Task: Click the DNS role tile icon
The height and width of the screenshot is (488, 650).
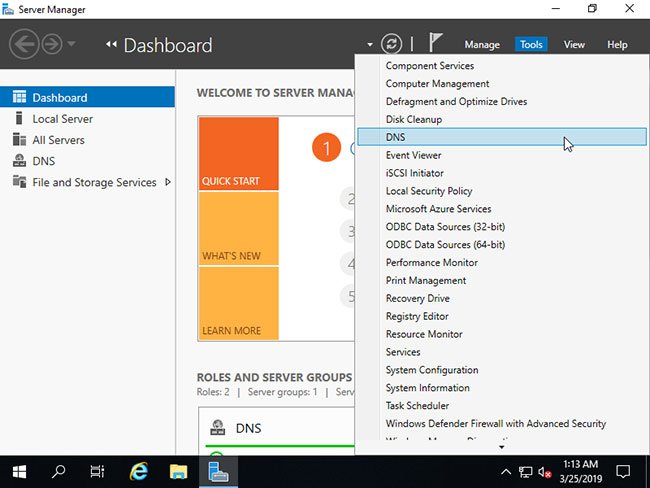Action: pyautogui.click(x=218, y=427)
